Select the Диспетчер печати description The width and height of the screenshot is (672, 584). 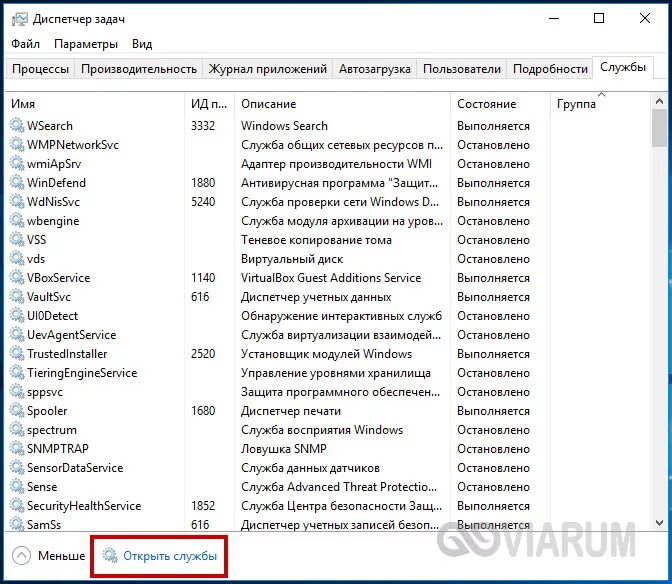291,410
